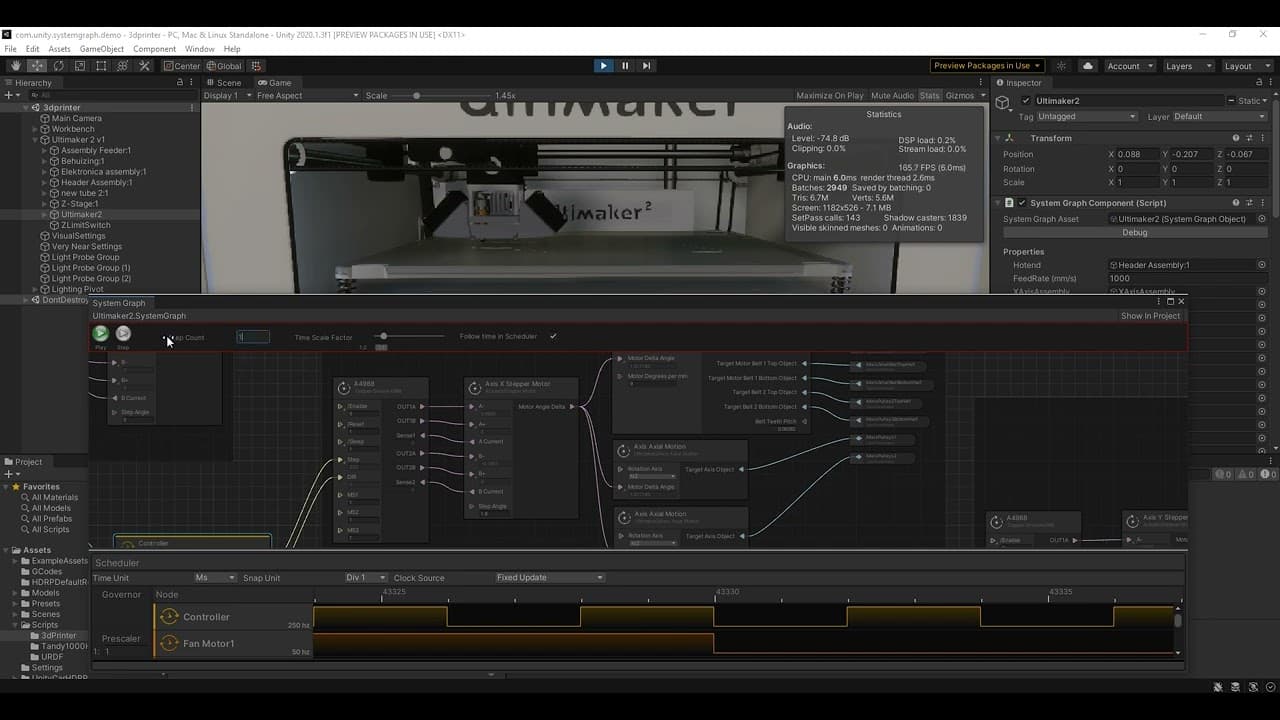Open the Free Aspect dropdown
This screenshot has width=1280, height=720.
(x=307, y=96)
